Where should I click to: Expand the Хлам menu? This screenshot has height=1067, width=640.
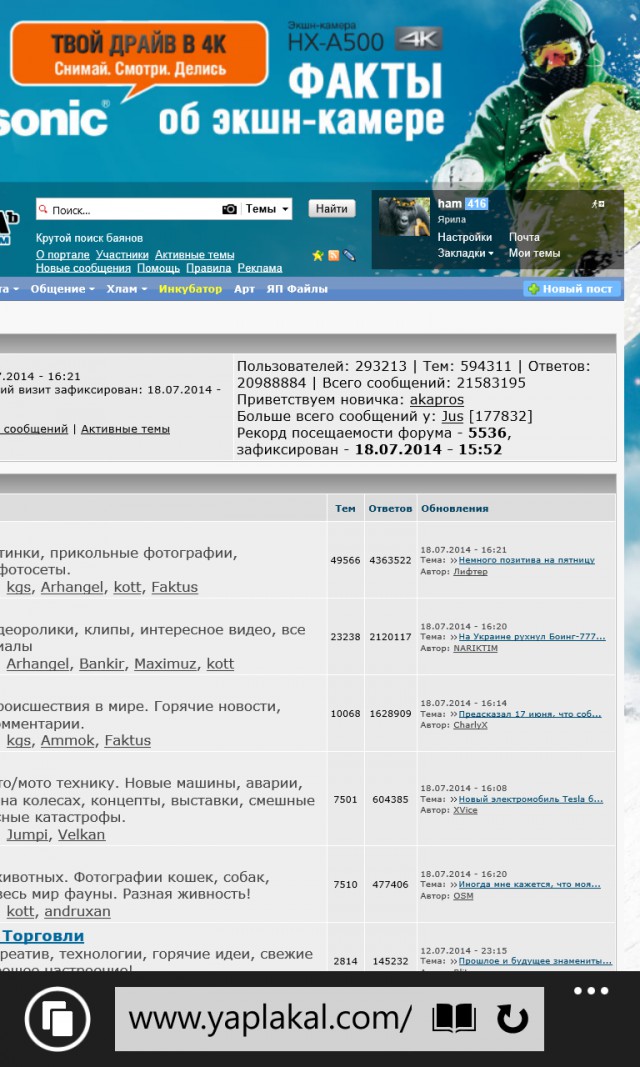[x=127, y=289]
